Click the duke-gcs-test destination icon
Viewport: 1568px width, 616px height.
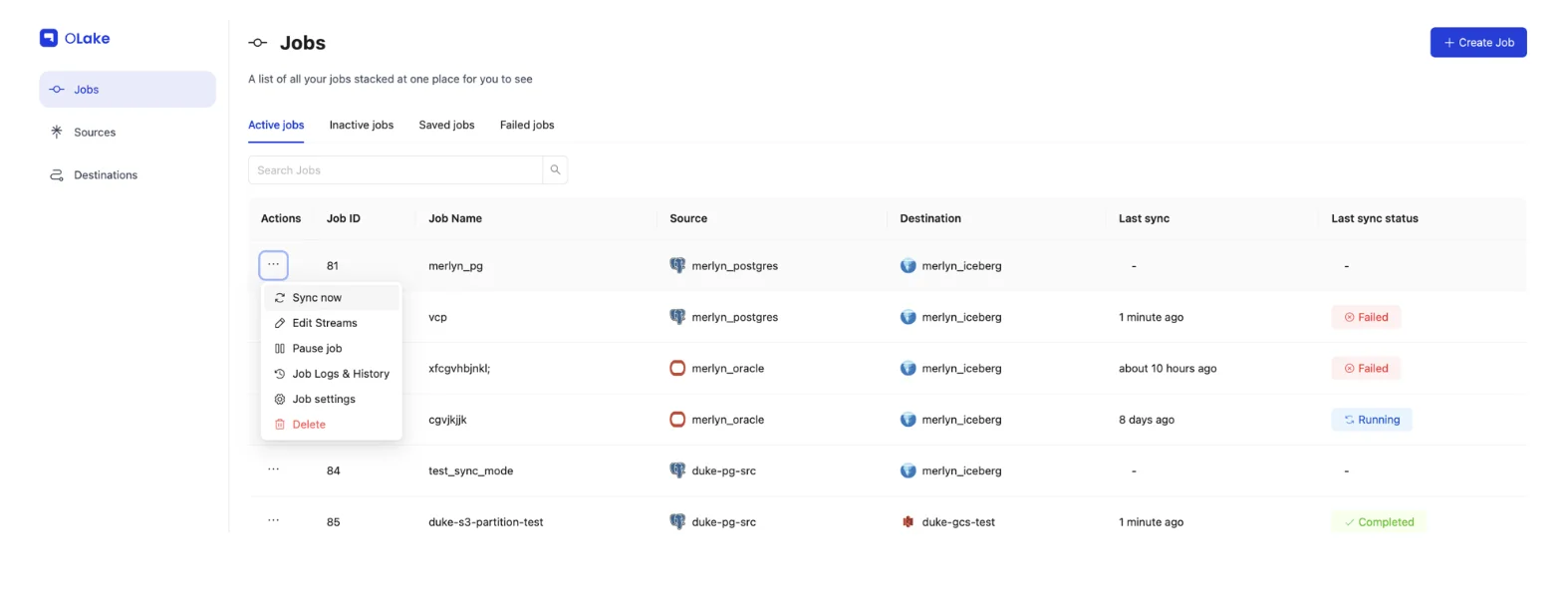[908, 522]
